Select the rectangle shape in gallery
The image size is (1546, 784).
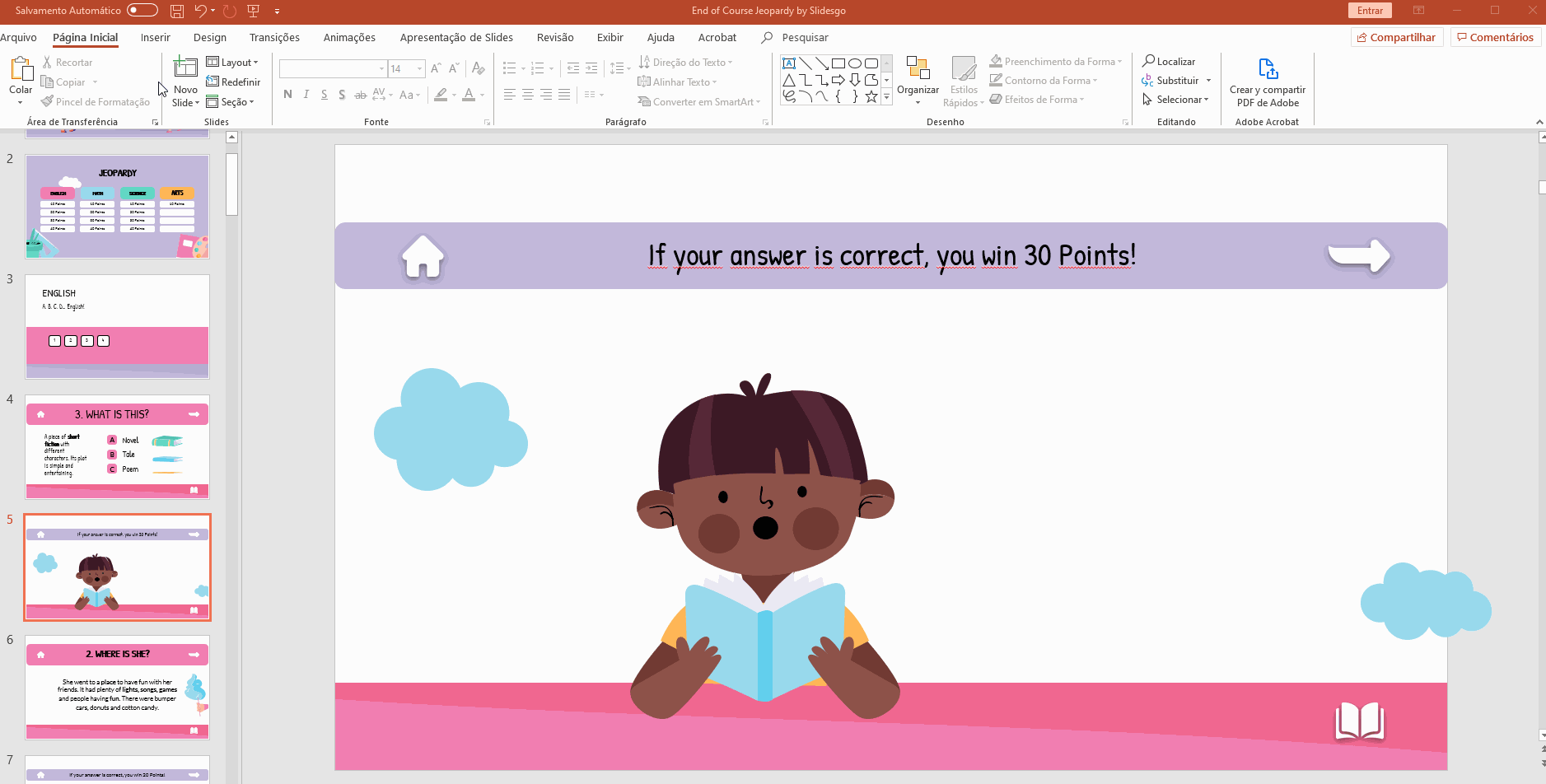[838, 63]
